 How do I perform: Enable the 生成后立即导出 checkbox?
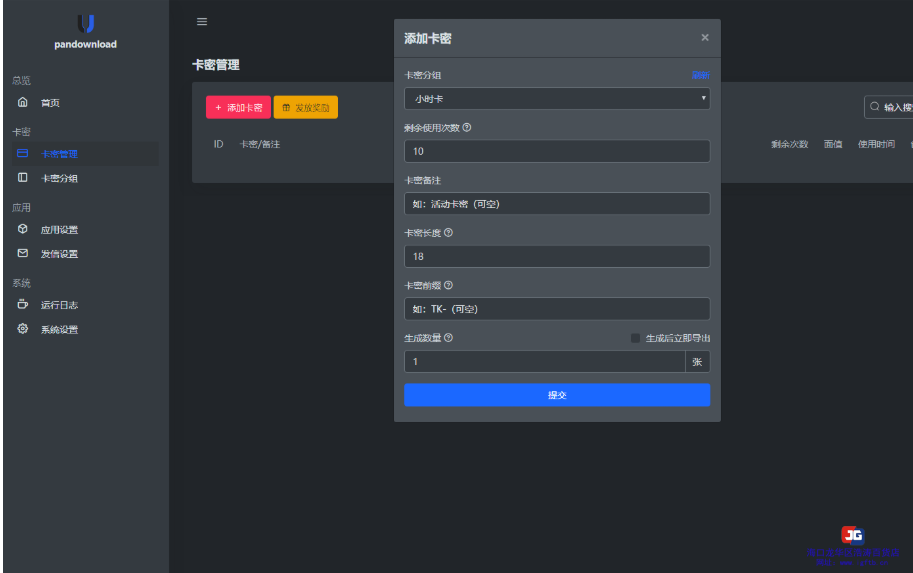pos(635,338)
